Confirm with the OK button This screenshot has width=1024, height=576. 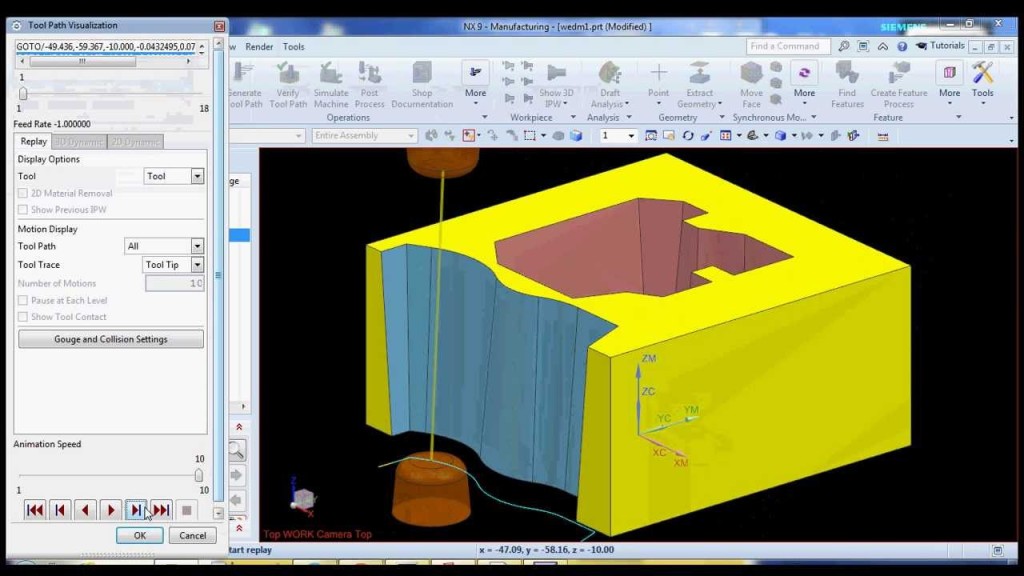[140, 536]
